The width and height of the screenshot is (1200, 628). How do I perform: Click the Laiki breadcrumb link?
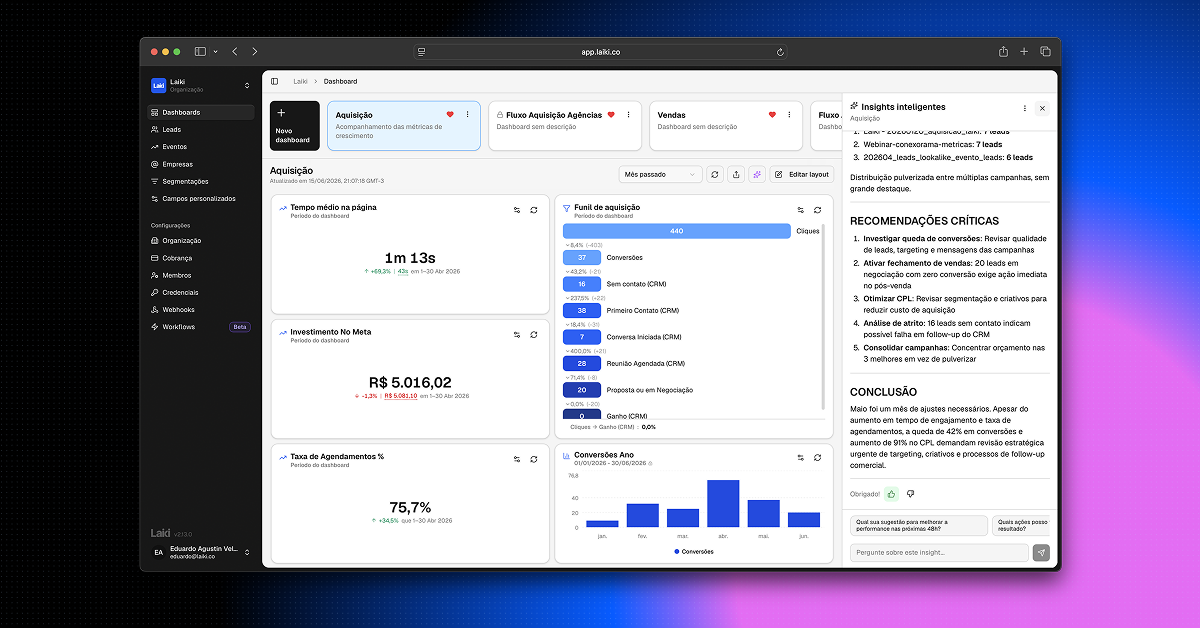(x=300, y=81)
